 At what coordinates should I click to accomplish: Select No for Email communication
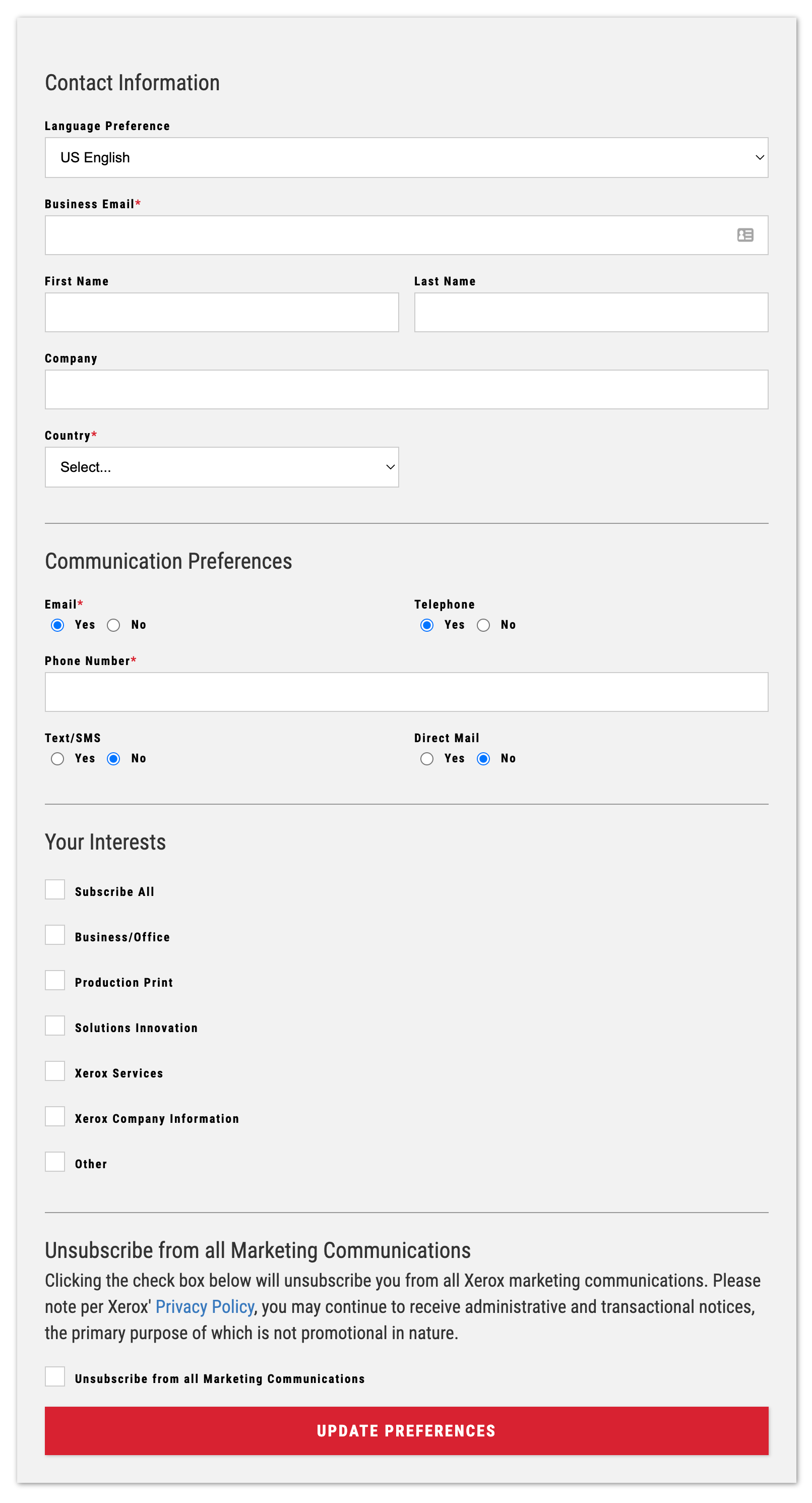click(113, 624)
